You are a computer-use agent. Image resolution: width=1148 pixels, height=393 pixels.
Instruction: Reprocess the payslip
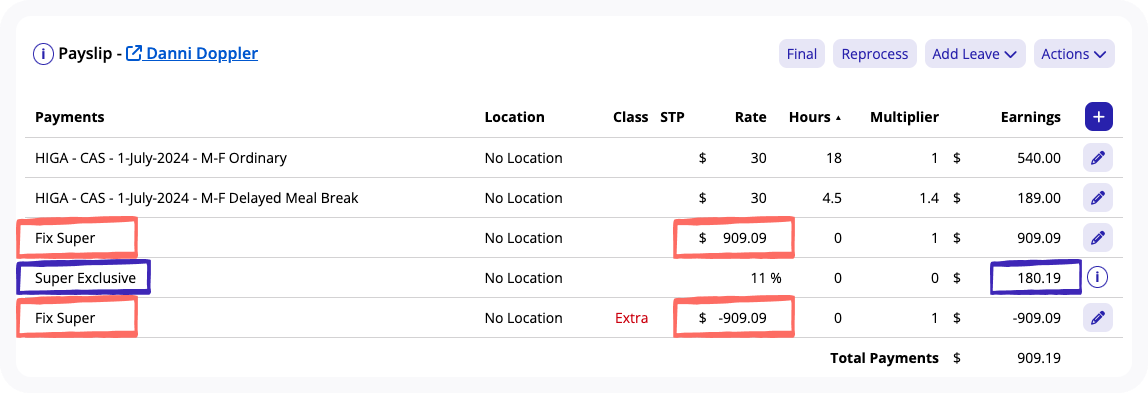pos(875,54)
